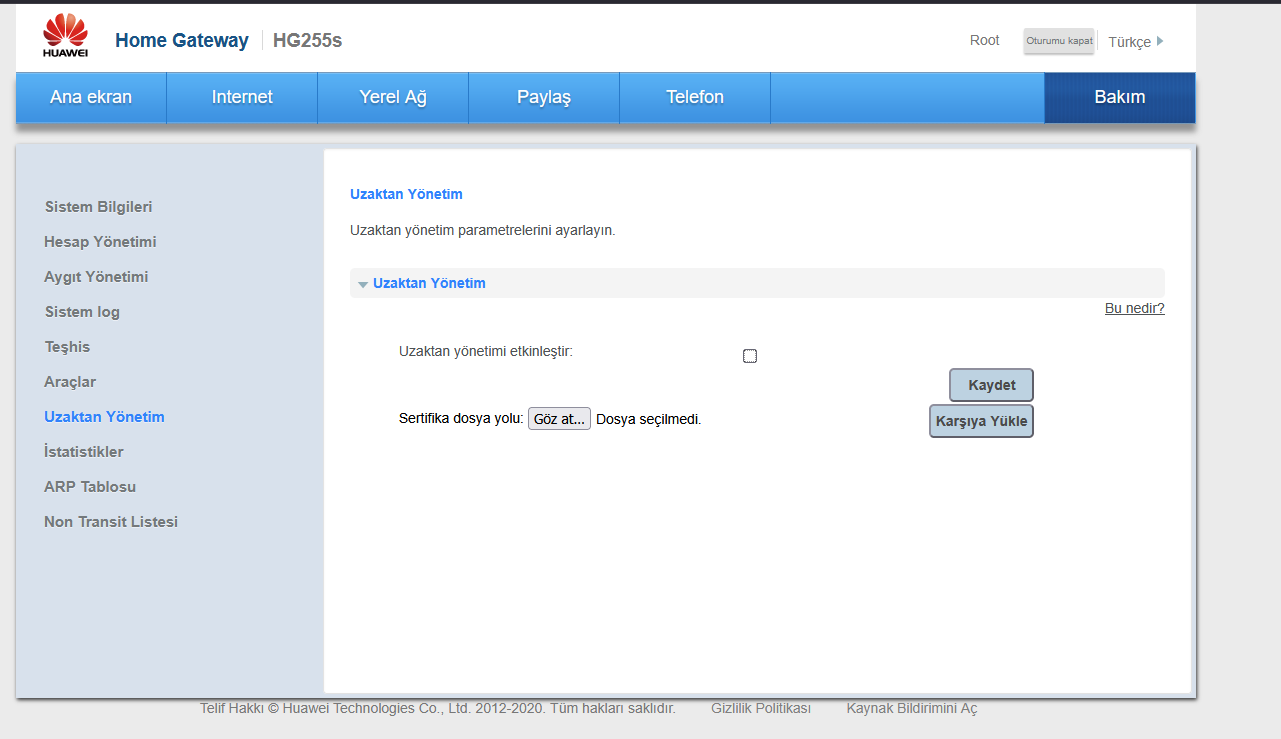
Task: Click the HG255s model name
Action: (308, 41)
